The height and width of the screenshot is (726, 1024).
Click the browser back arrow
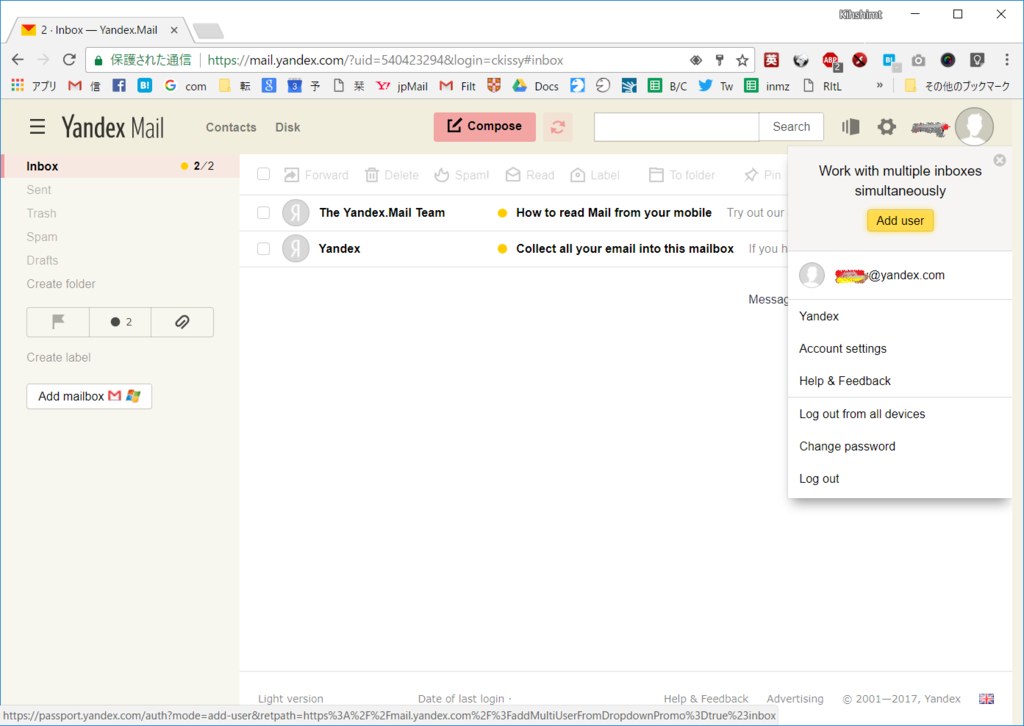(x=18, y=60)
